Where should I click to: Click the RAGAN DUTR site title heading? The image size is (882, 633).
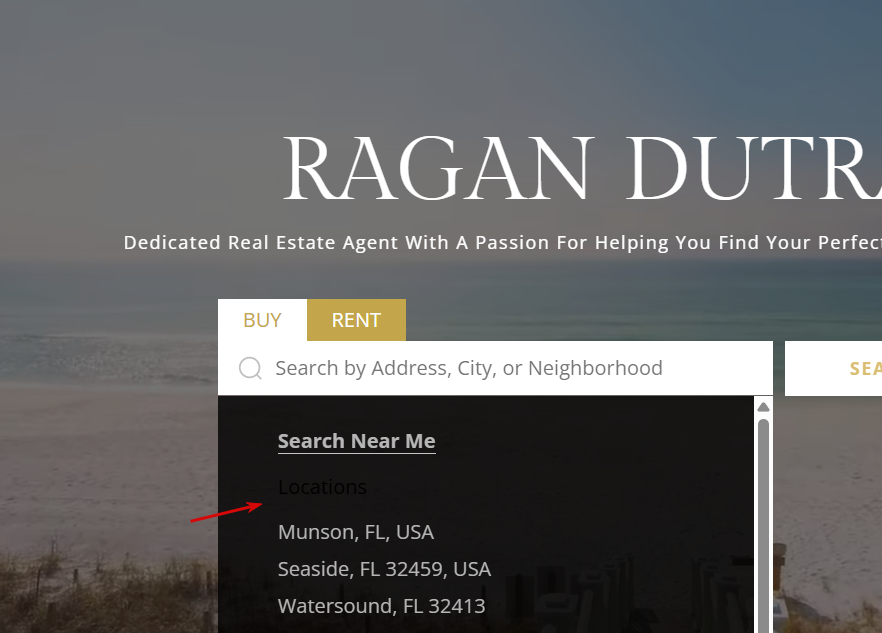582,168
